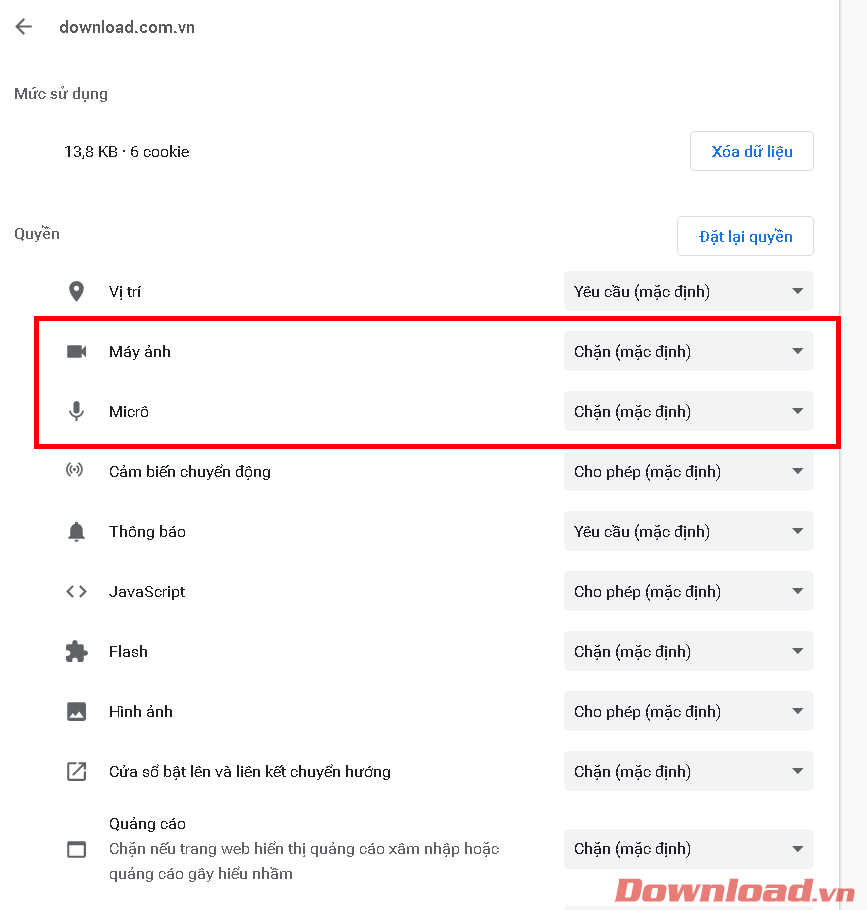
Task: Click the back arrow icon
Action: 24,27
